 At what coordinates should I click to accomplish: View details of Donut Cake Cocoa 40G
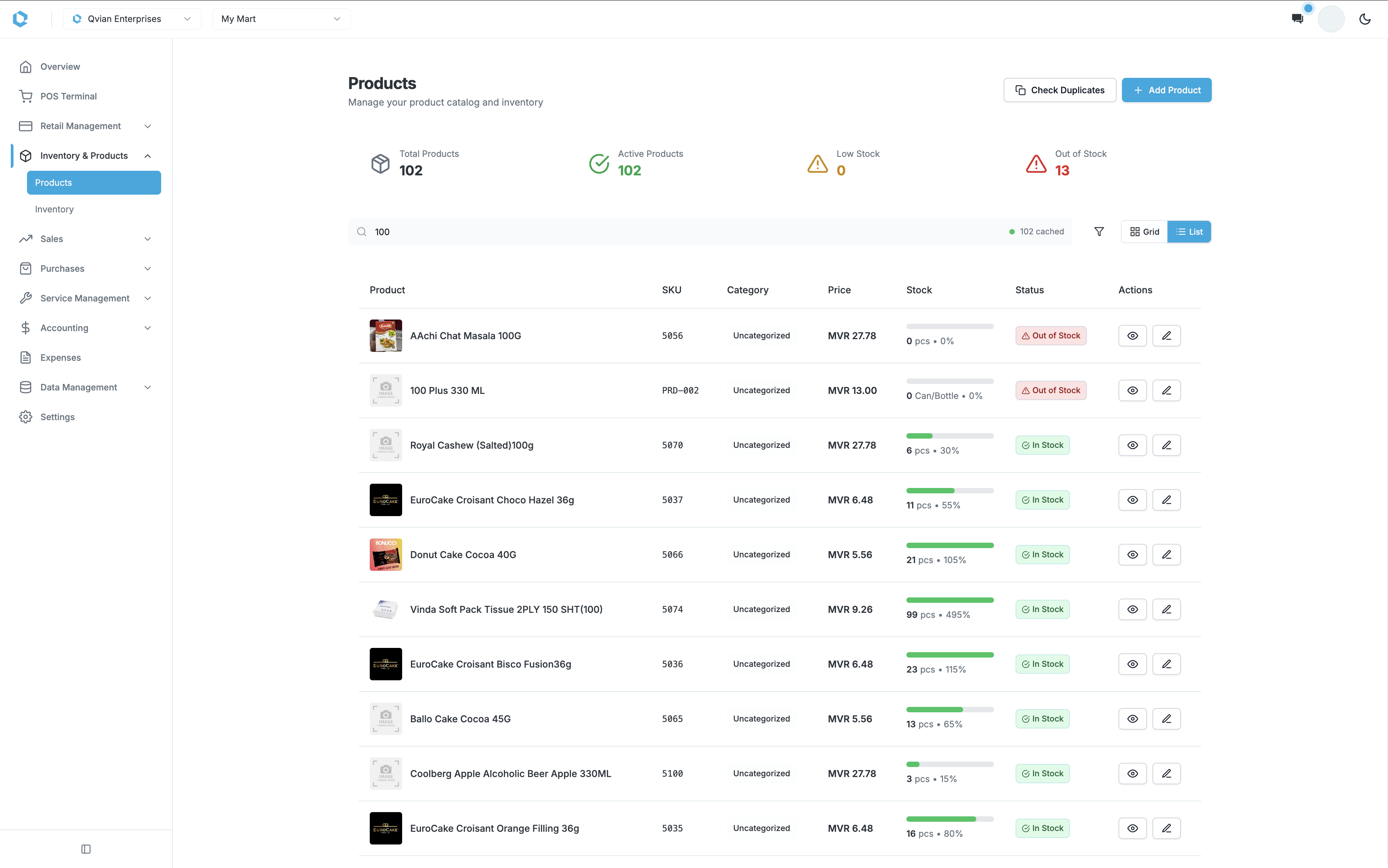click(1132, 554)
